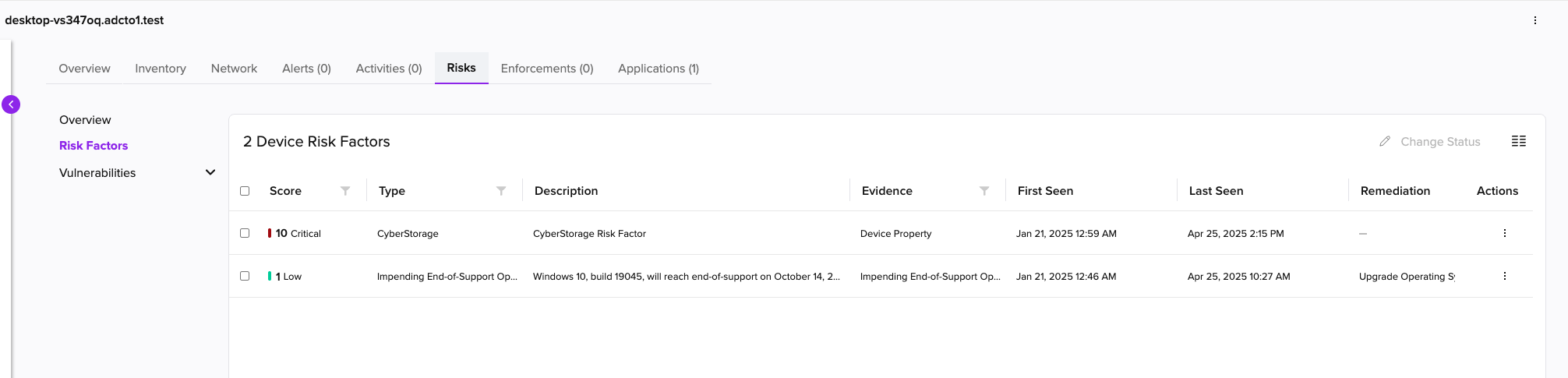
Task: Open the Applications (1) tab
Action: pyautogui.click(x=659, y=69)
